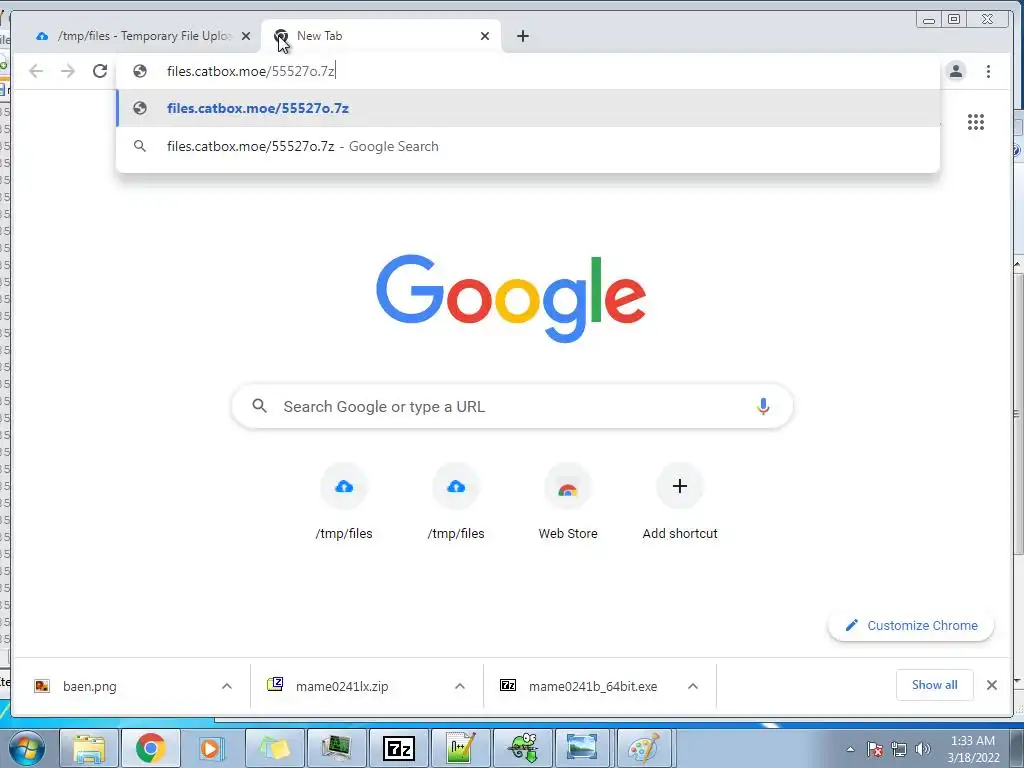Image resolution: width=1024 pixels, height=768 pixels.
Task: Open the green chameleon taskbar icon
Action: point(523,748)
